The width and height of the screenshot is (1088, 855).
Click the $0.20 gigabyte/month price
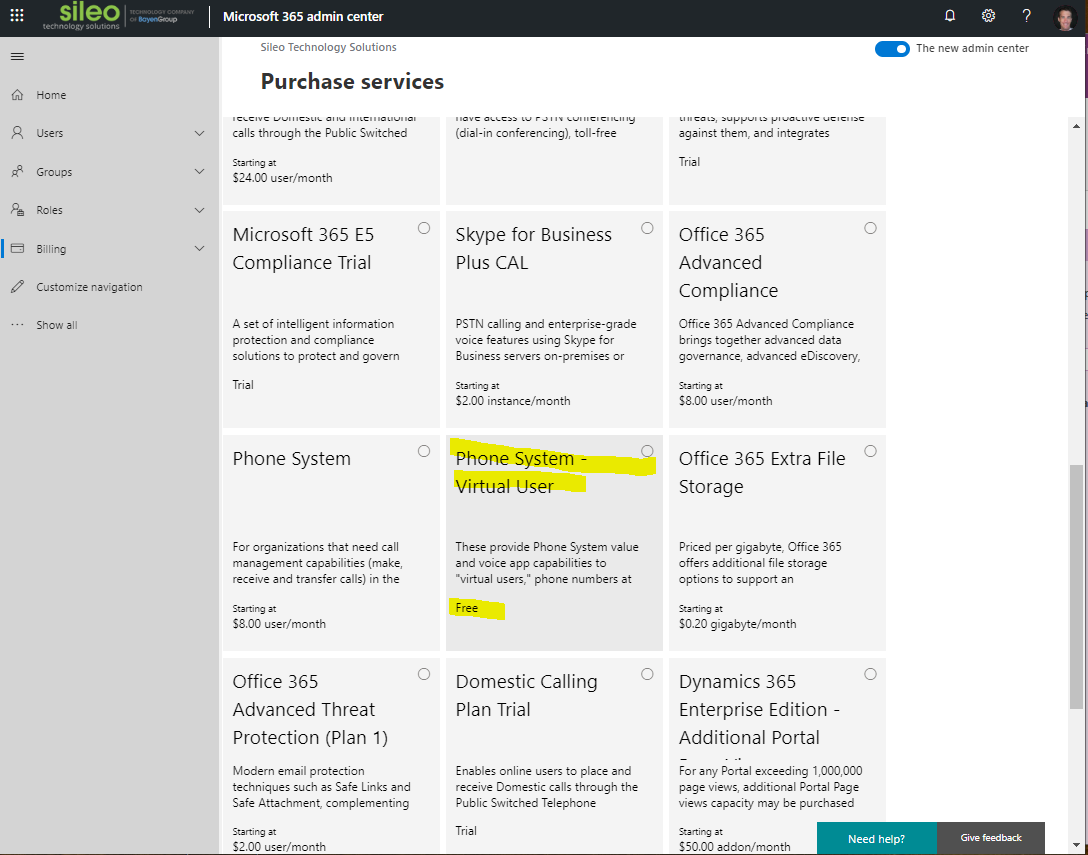(x=737, y=624)
